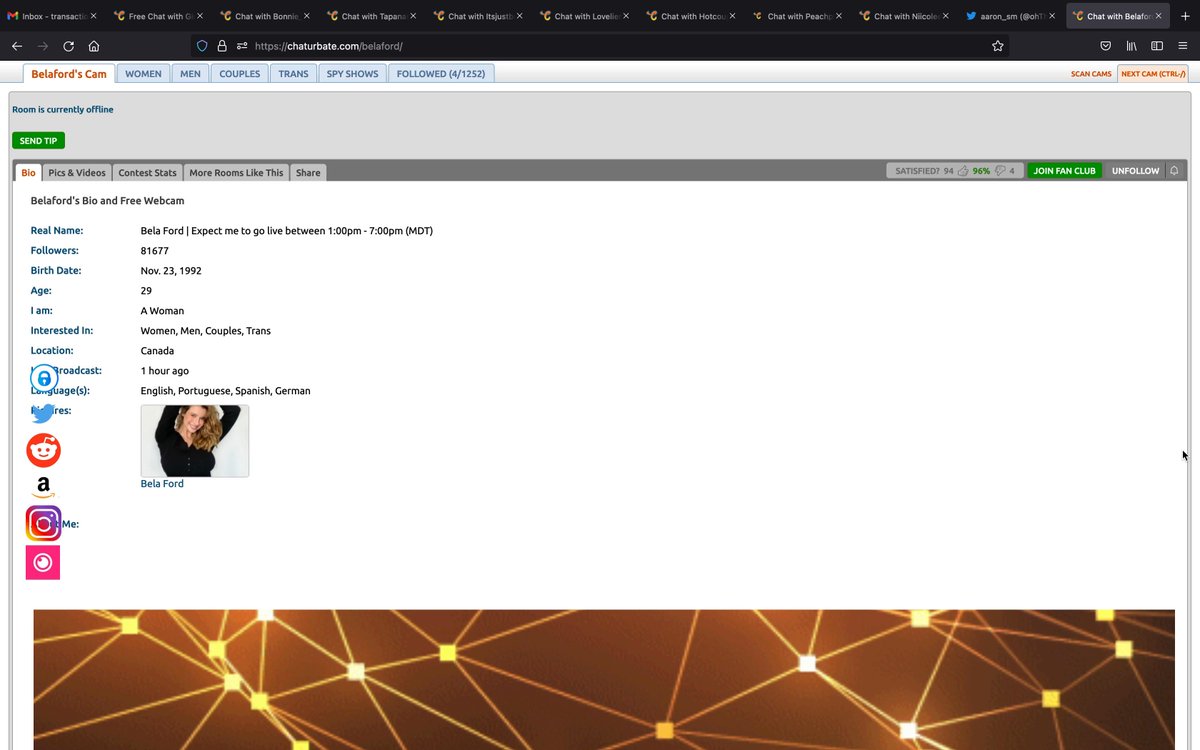Image resolution: width=1200 pixels, height=750 pixels.
Task: Click the network pattern banner image
Action: 604,680
